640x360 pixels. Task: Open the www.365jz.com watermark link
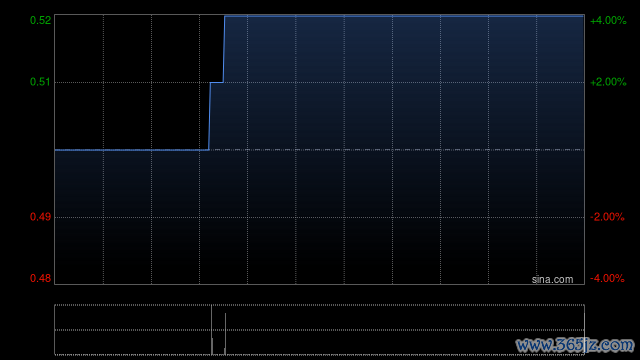(575, 345)
